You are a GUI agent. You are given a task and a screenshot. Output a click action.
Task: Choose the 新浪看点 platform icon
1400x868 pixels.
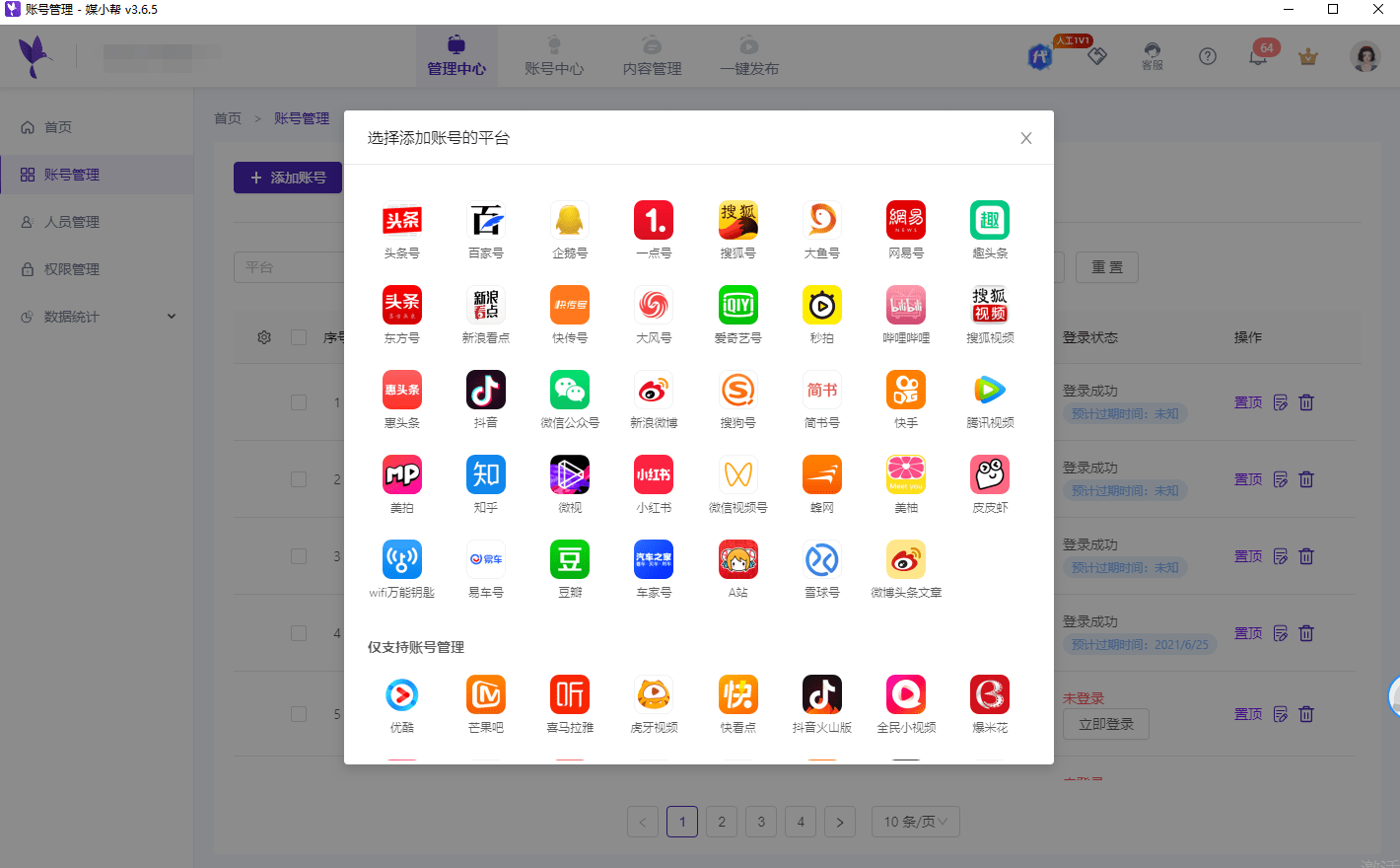tap(486, 305)
